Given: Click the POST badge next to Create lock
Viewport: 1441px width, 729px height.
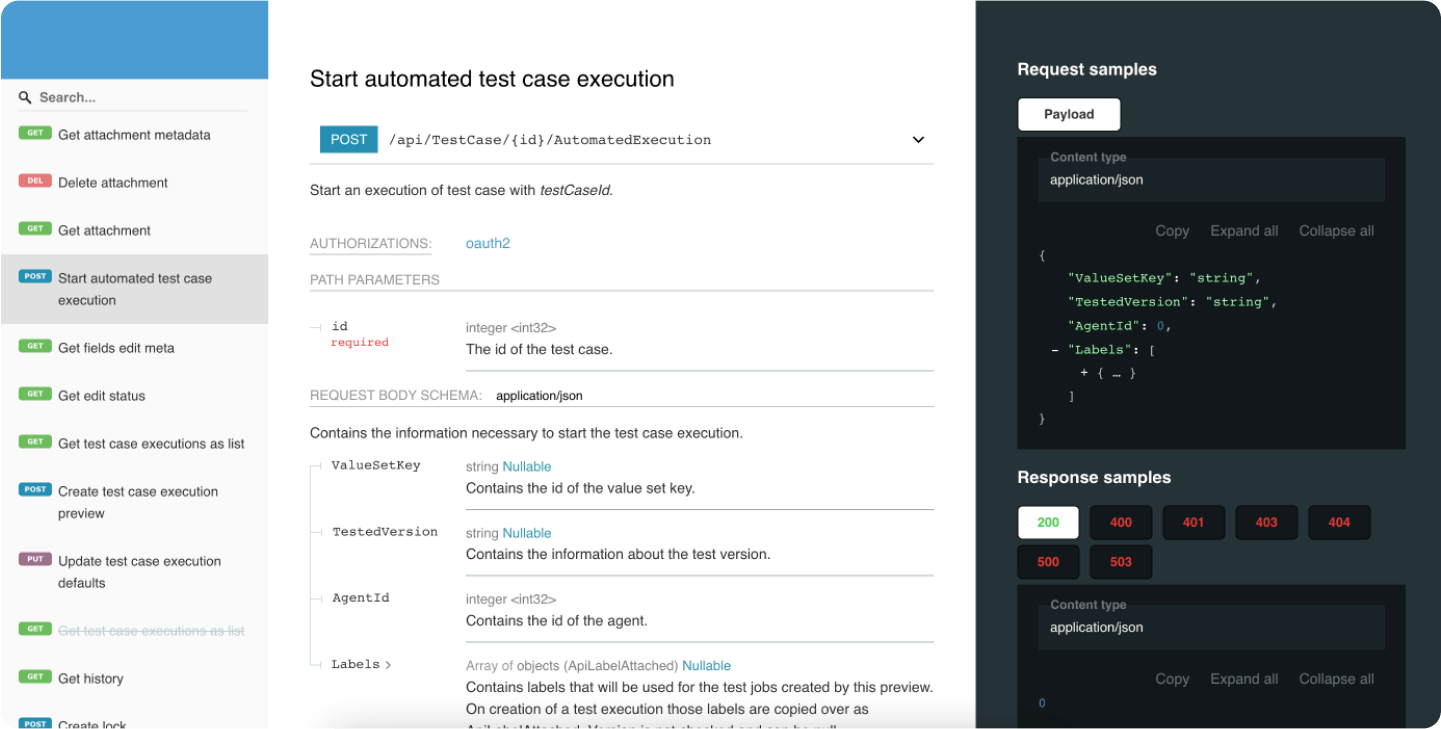Looking at the screenshot, I should (x=34, y=723).
